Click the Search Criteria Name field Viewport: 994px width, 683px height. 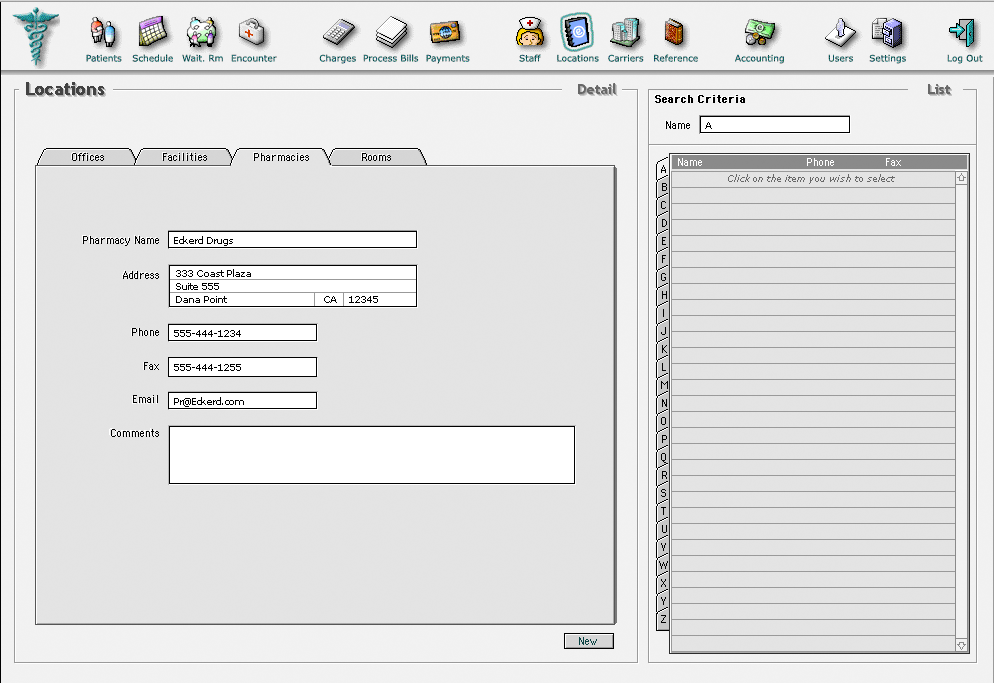point(775,125)
